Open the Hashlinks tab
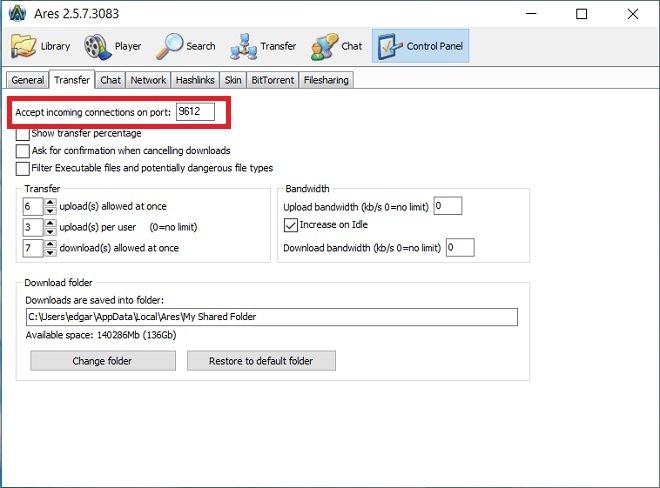Screen dimensions: 660x488 (195, 80)
